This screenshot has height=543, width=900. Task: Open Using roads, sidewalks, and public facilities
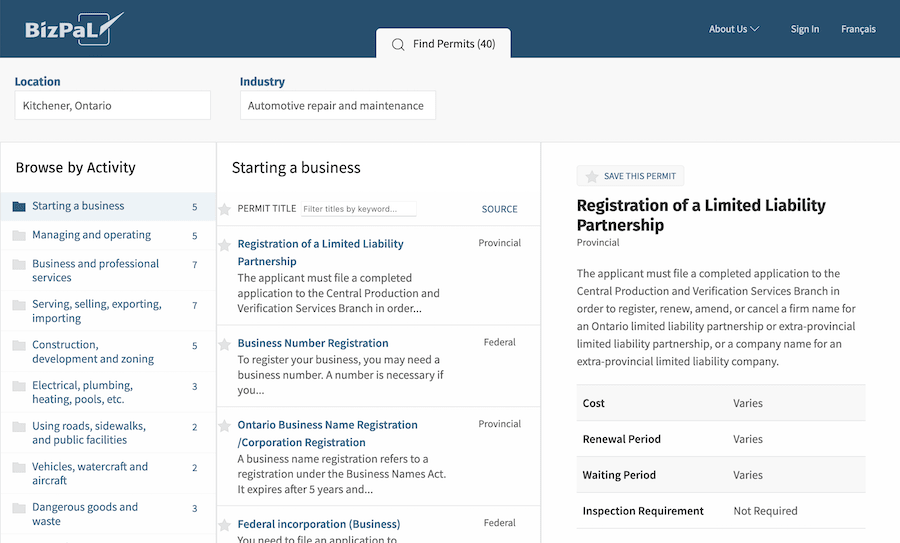point(108,433)
